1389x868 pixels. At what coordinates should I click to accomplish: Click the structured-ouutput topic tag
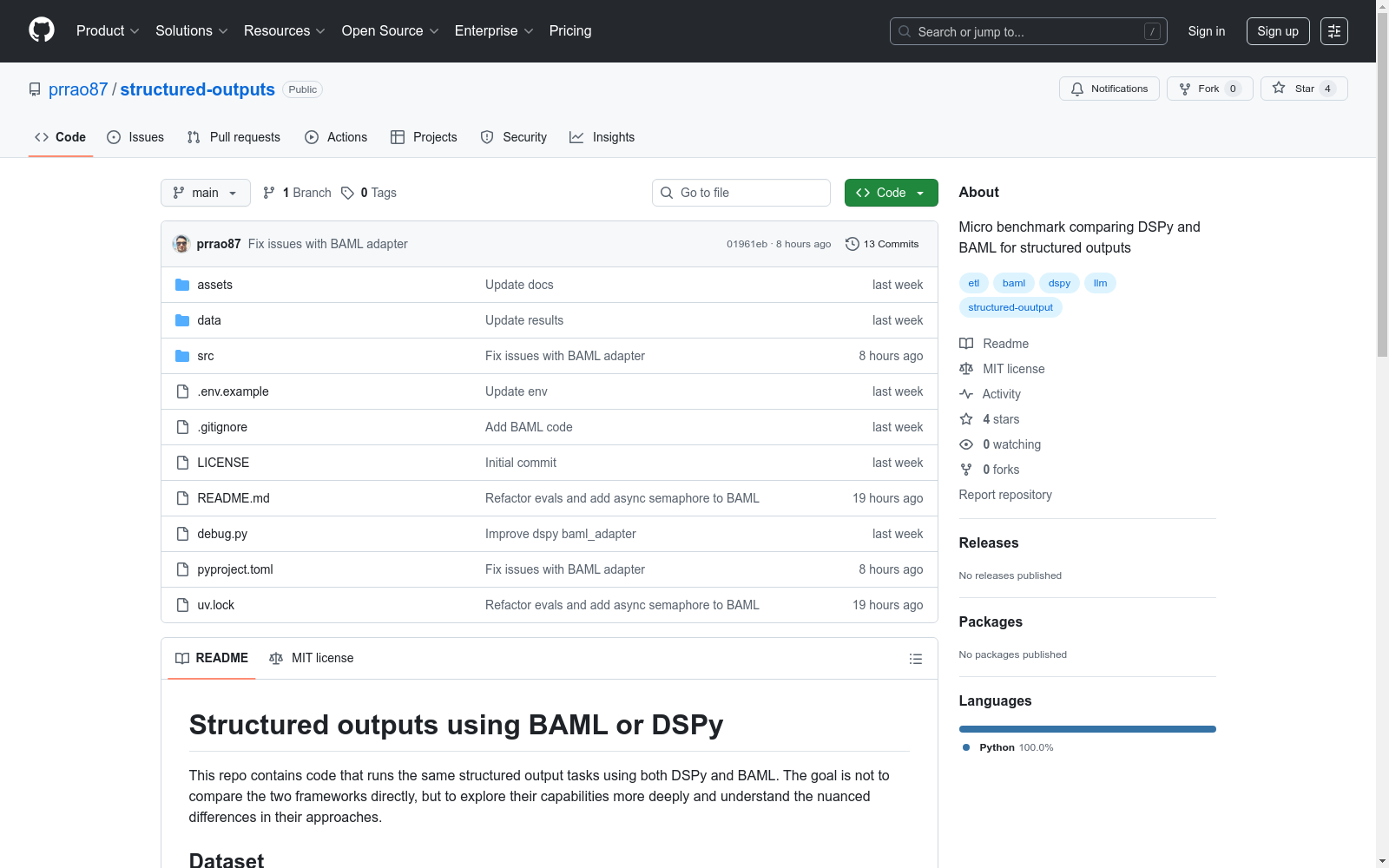(1010, 307)
